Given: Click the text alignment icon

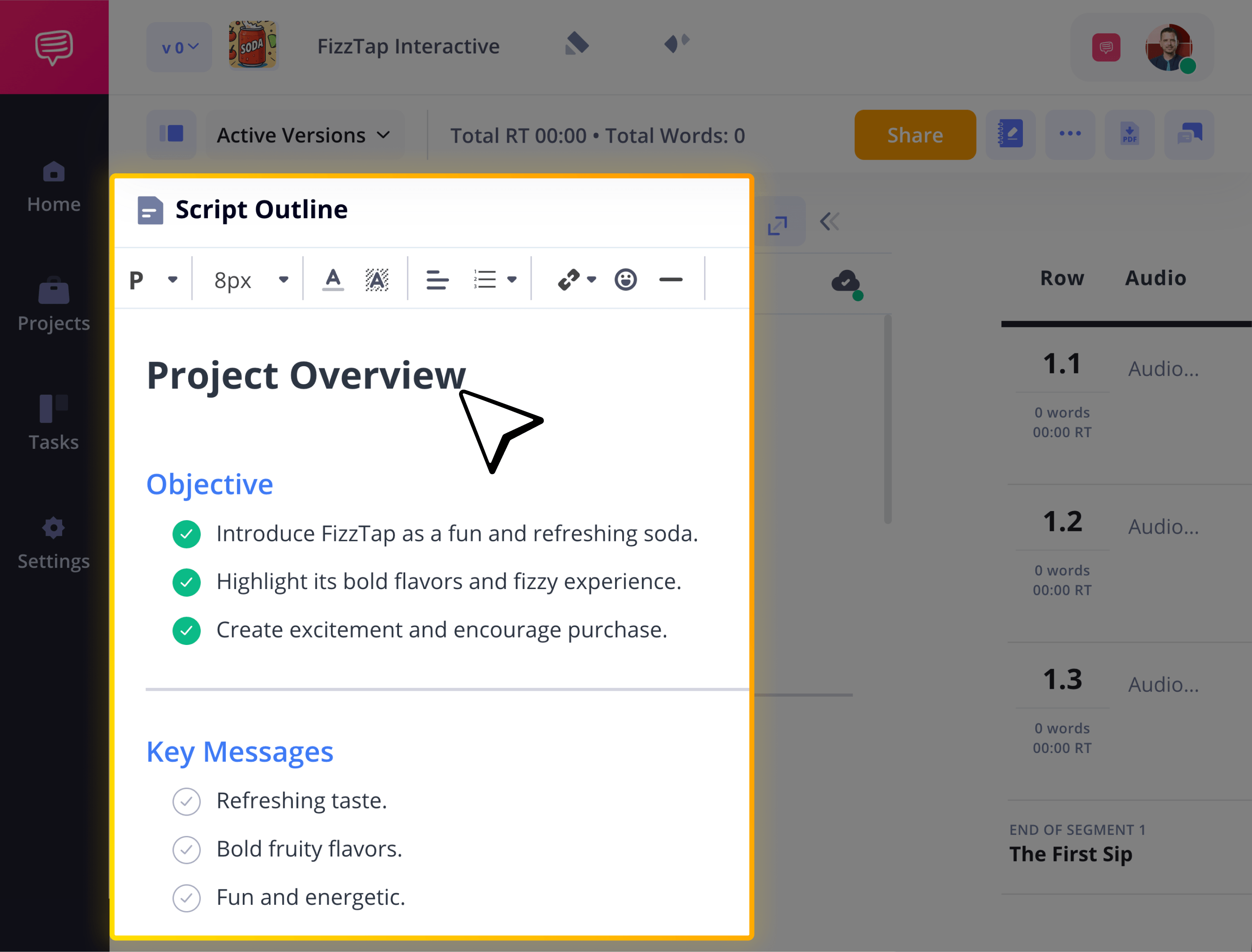Looking at the screenshot, I should [437, 280].
